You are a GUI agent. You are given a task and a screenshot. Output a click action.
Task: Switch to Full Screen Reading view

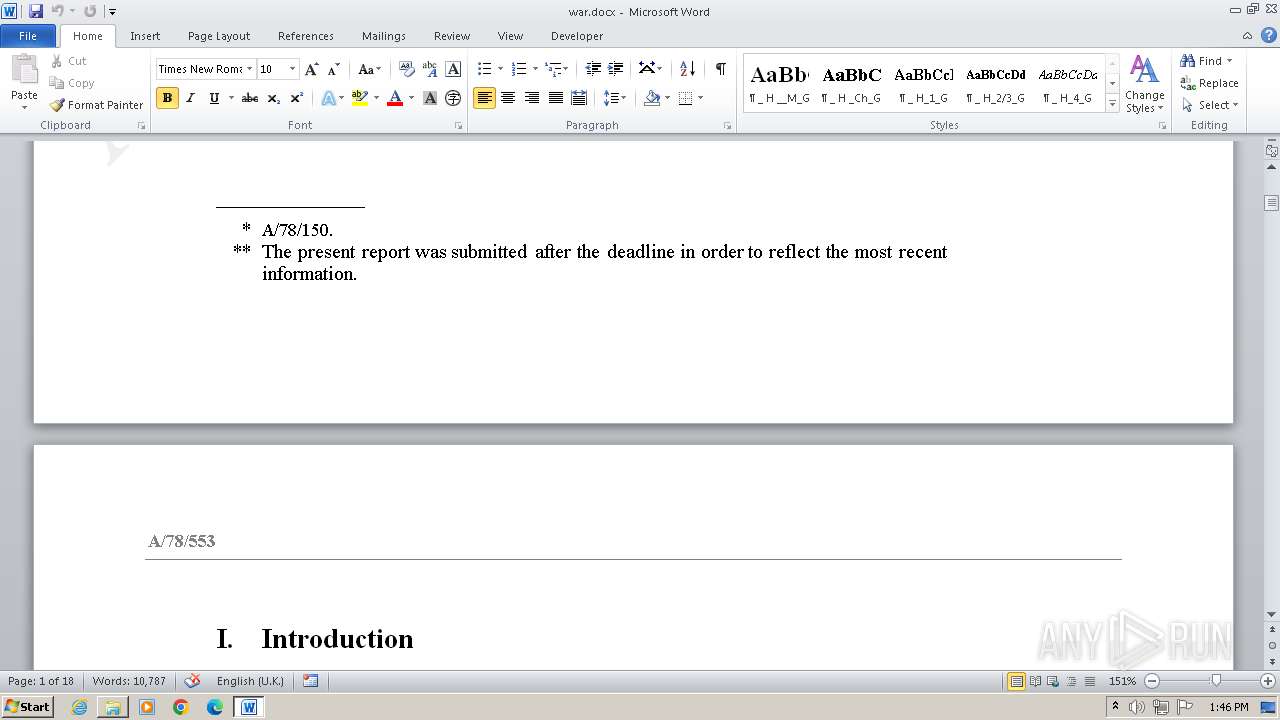1034,681
